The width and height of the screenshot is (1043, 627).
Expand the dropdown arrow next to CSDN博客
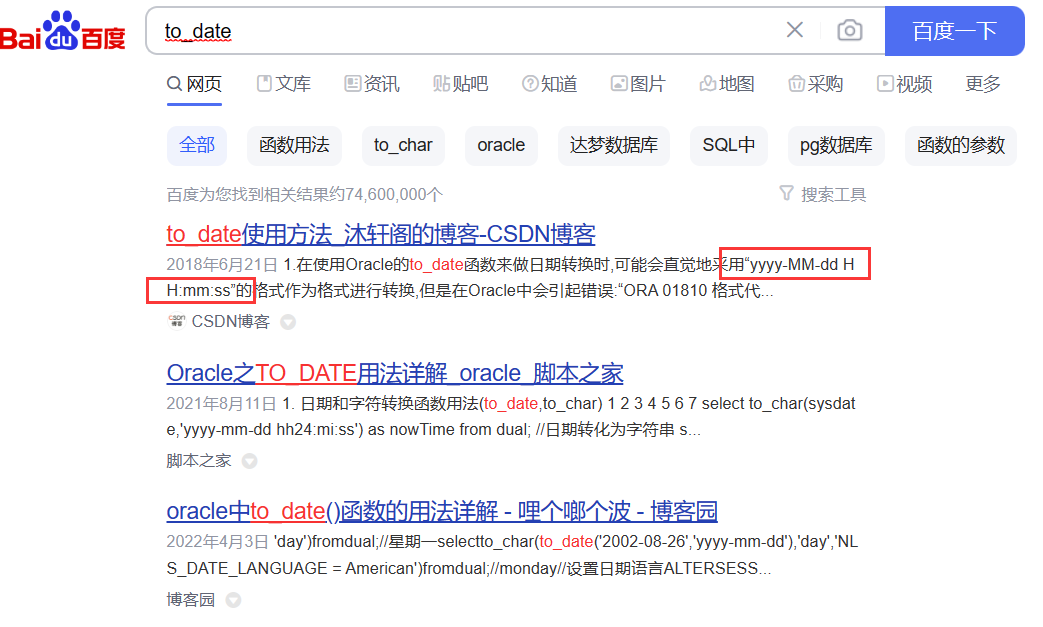(288, 322)
